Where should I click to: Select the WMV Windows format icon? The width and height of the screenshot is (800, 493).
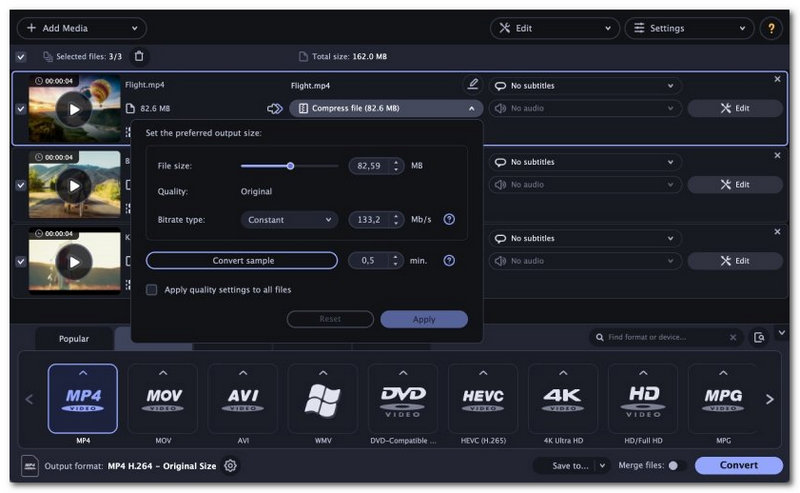pyautogui.click(x=323, y=399)
